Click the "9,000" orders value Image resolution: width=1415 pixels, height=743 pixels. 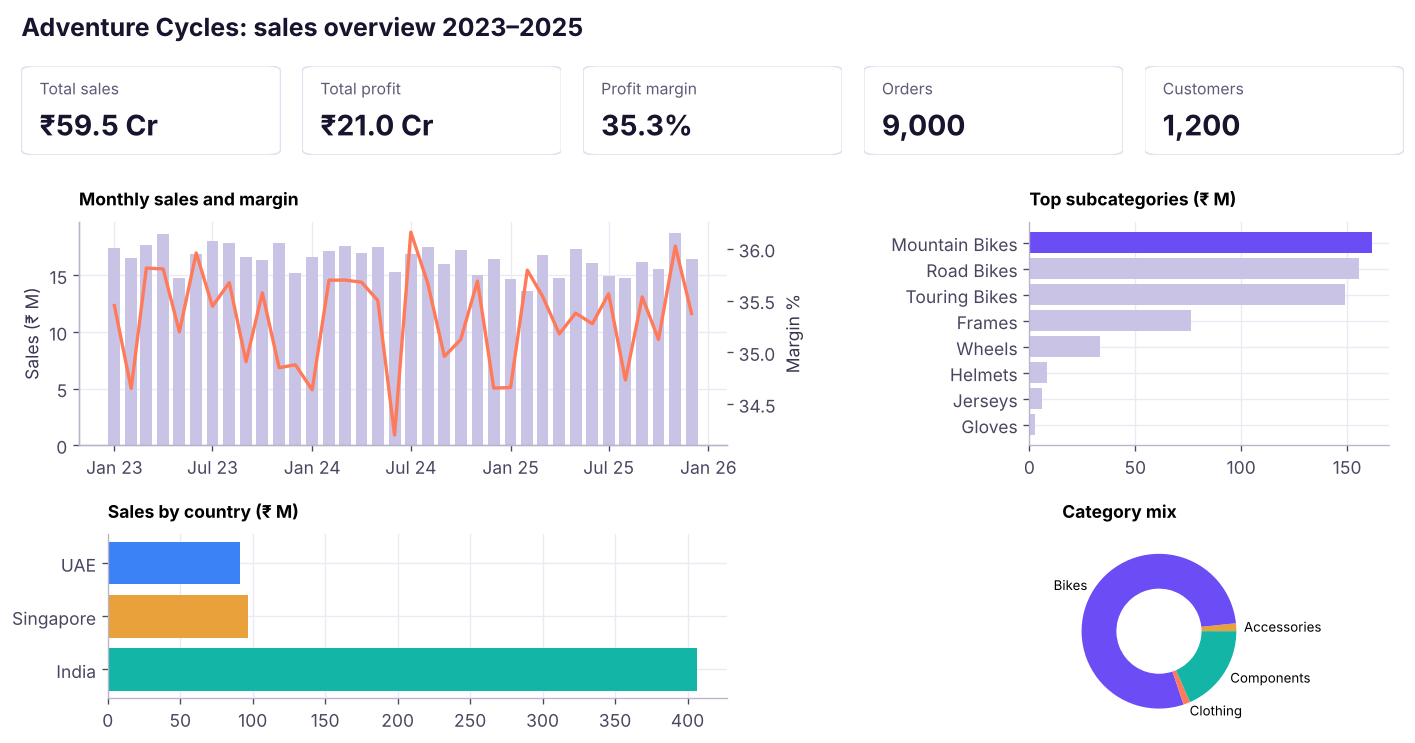924,125
